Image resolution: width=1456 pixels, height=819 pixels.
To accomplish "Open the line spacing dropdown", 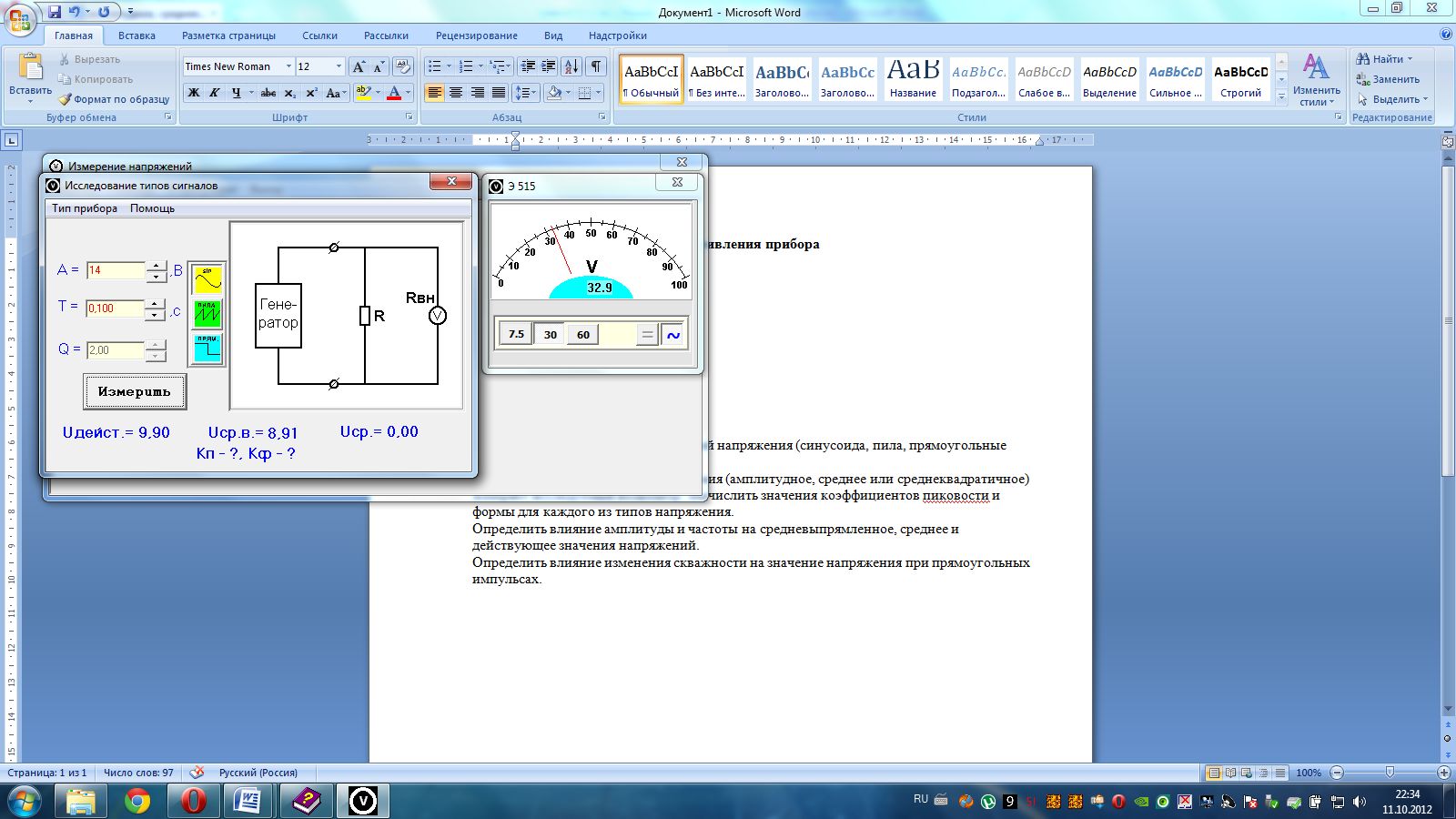I will (525, 93).
